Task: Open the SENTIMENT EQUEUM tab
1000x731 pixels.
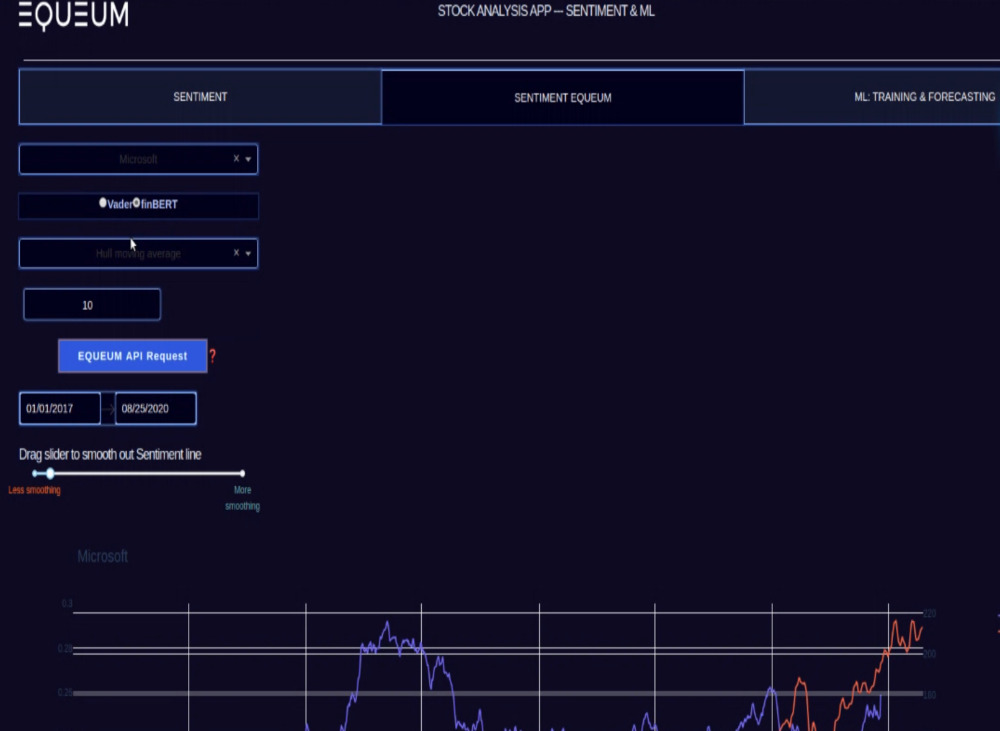Action: tap(562, 98)
